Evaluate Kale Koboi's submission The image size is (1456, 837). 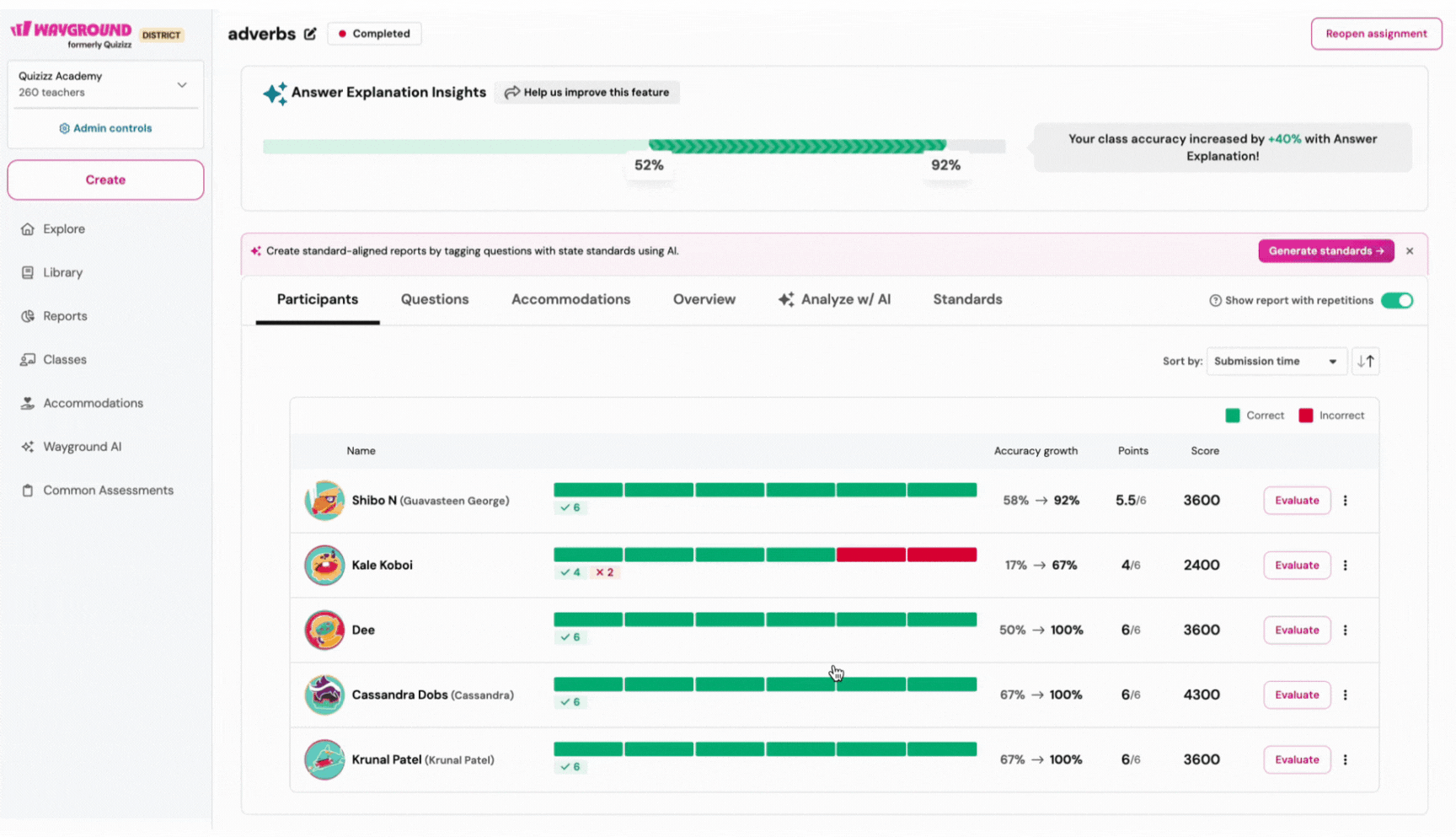[1297, 566]
